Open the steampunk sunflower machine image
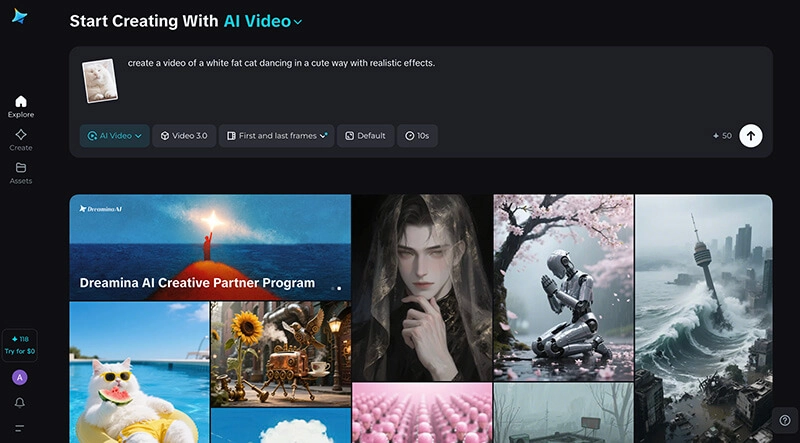This screenshot has width=800, height=443. coord(281,354)
